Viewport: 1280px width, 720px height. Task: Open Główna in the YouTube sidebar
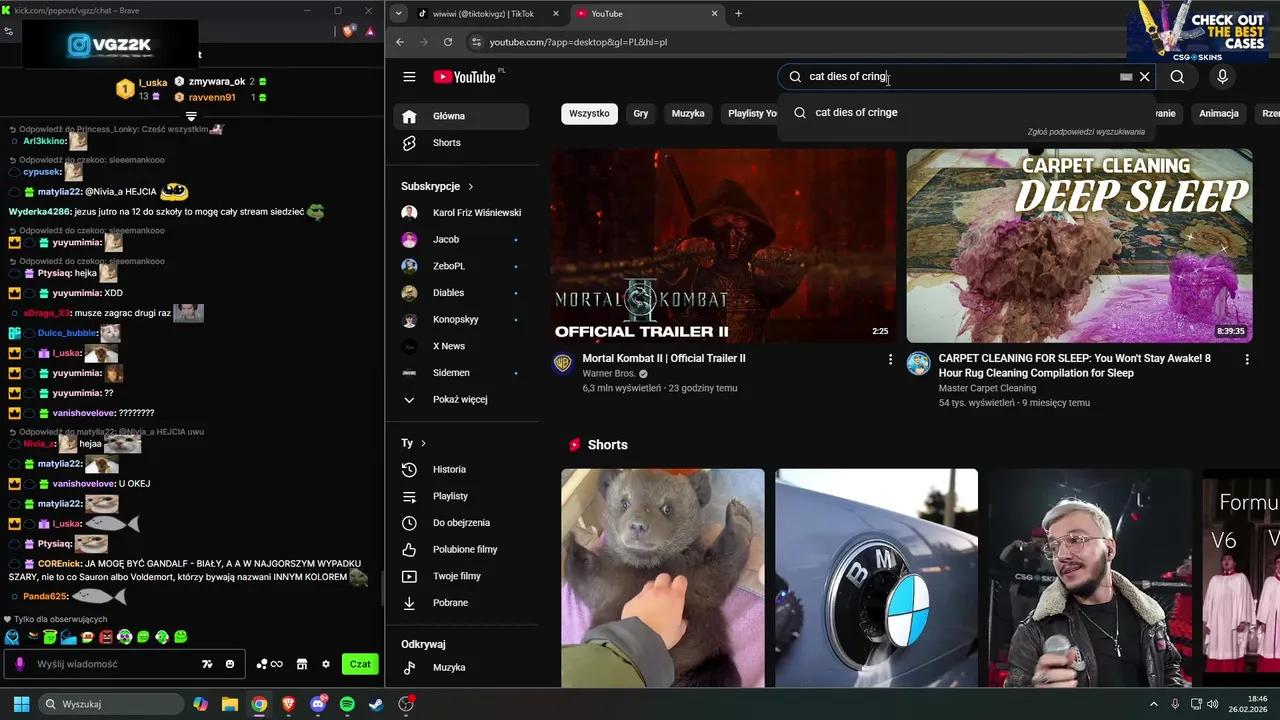[x=461, y=116]
